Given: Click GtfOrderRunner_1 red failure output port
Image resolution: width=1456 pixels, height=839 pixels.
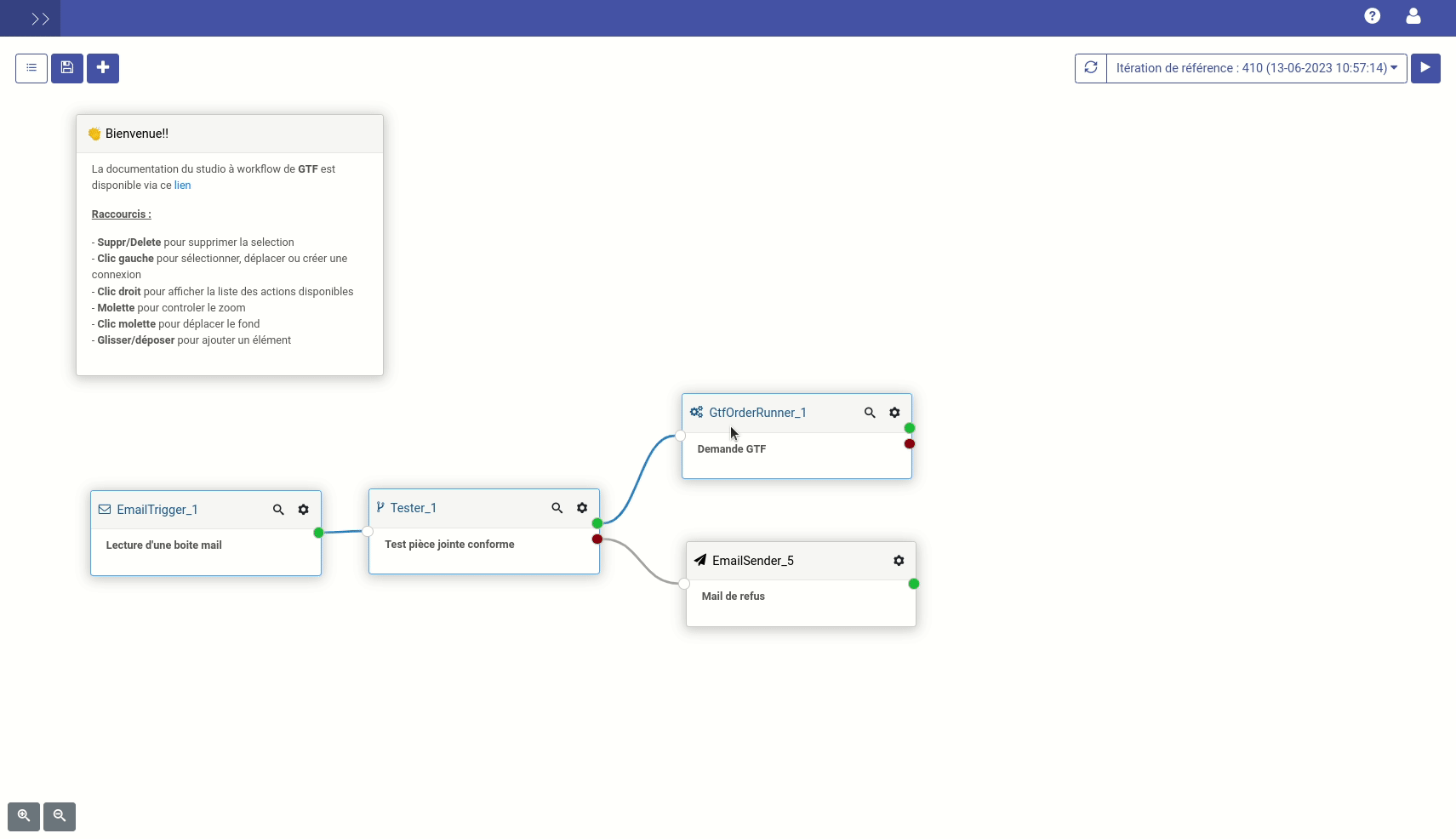Looking at the screenshot, I should pyautogui.click(x=910, y=443).
